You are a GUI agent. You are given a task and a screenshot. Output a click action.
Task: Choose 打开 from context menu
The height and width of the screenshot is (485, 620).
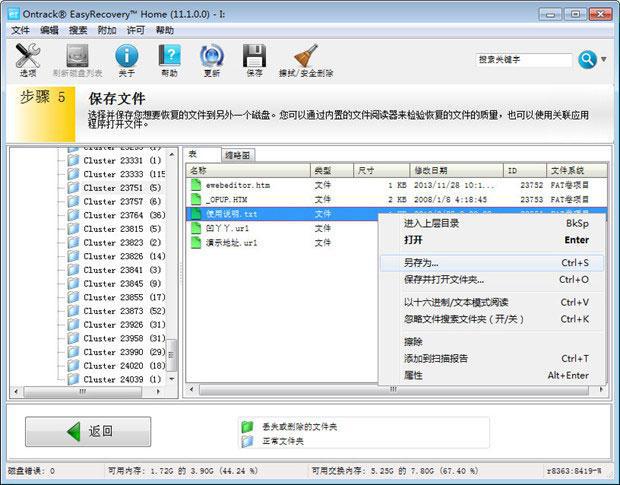tap(491, 240)
